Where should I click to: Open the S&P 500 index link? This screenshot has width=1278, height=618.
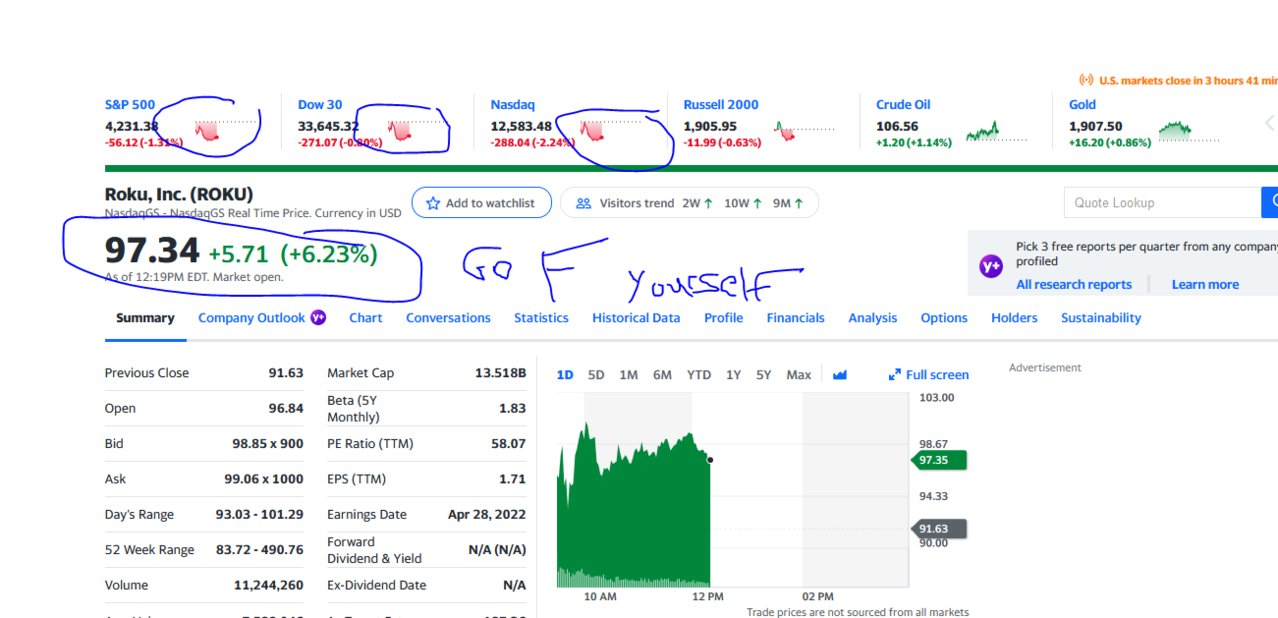[x=130, y=104]
